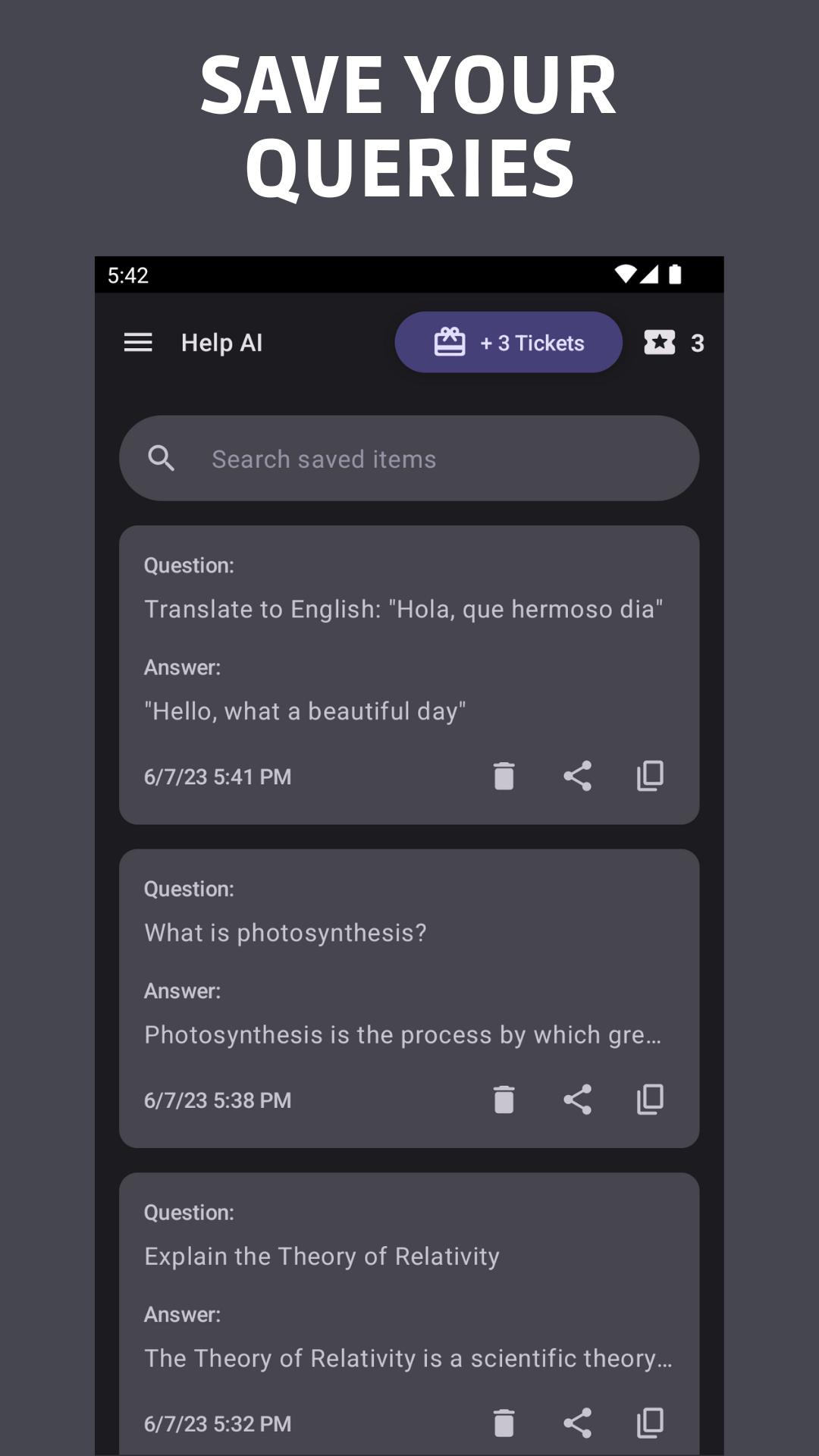Copy the Theory of Relativity answer
Screen dimensions: 819x1456
tap(650, 1423)
